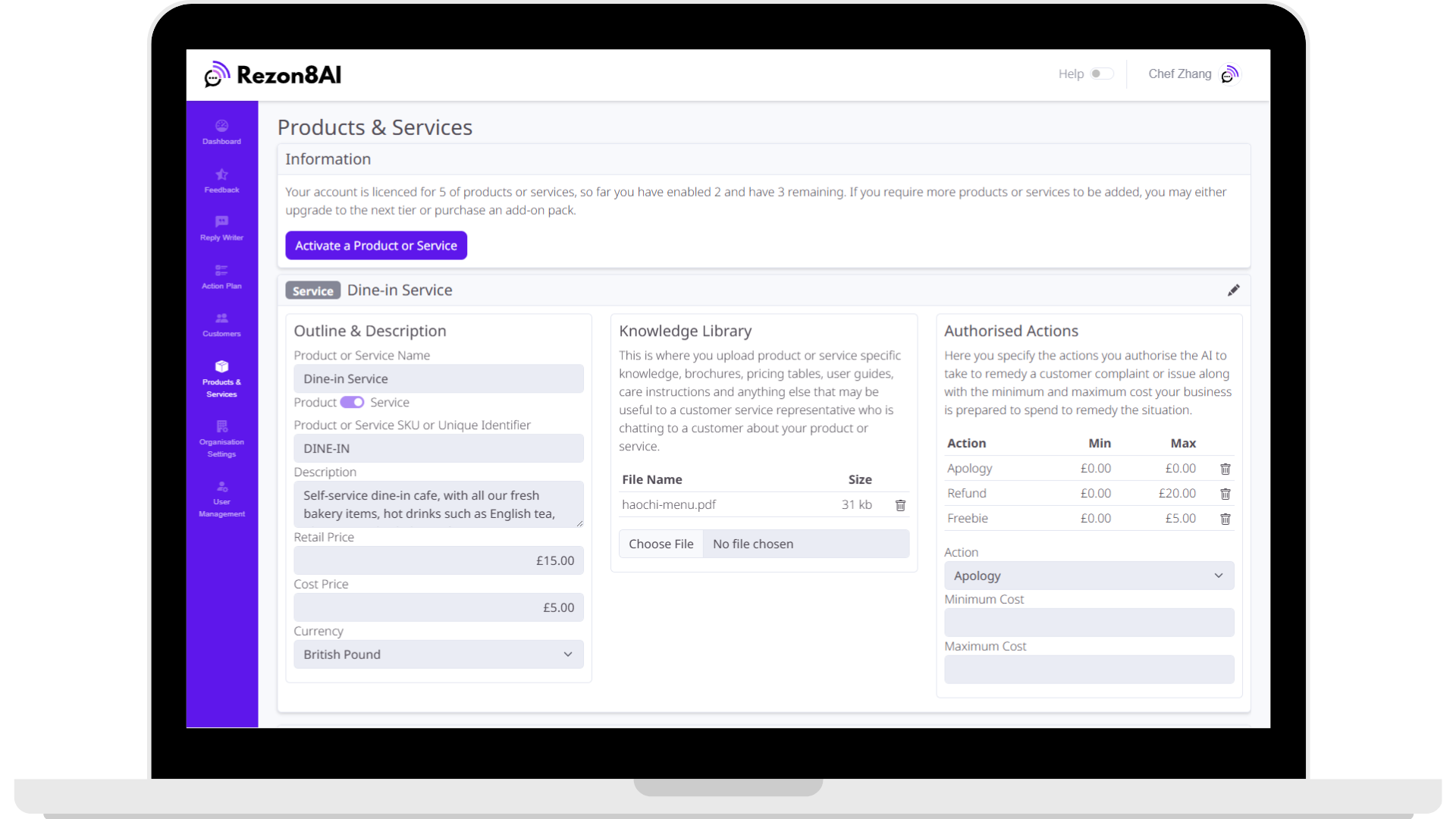Screen dimensions: 1456x819
Task: Click Choose File in Knowledge Library
Action: [661, 544]
